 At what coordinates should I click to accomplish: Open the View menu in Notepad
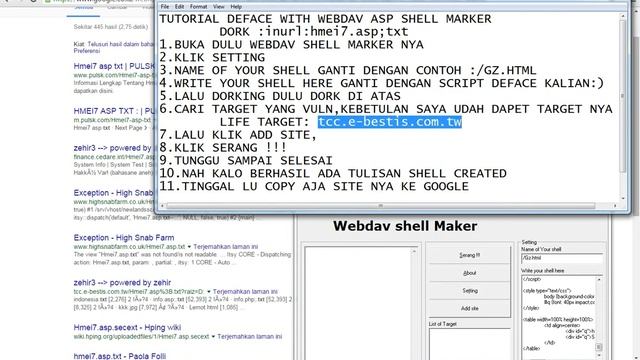218,7
